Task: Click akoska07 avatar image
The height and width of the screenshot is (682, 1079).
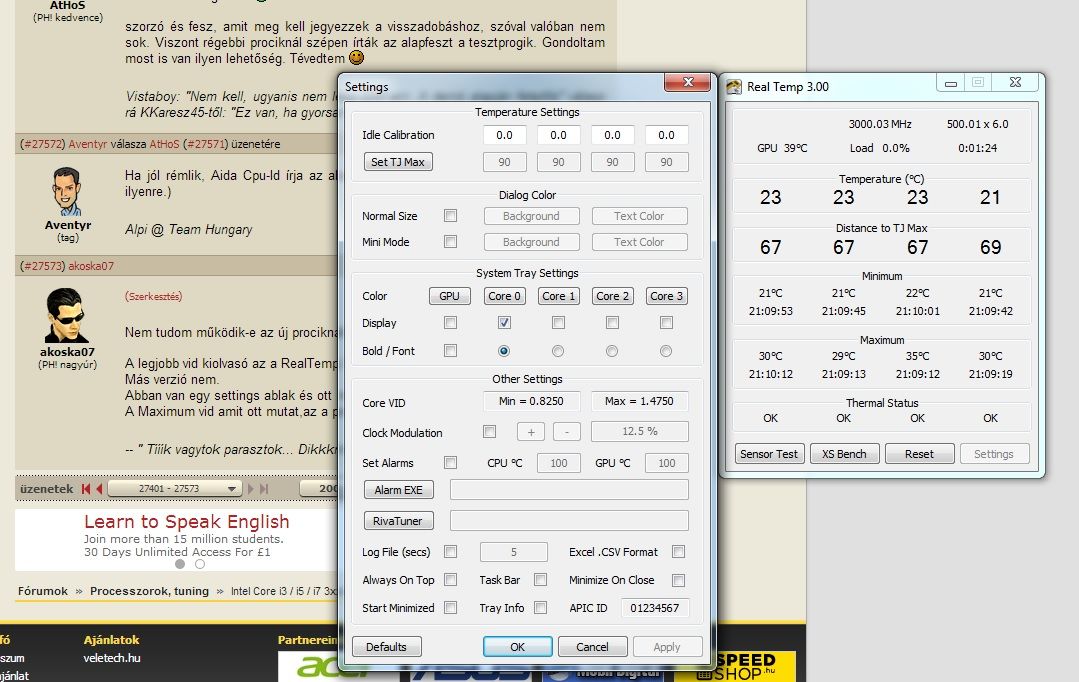Action: [67, 315]
